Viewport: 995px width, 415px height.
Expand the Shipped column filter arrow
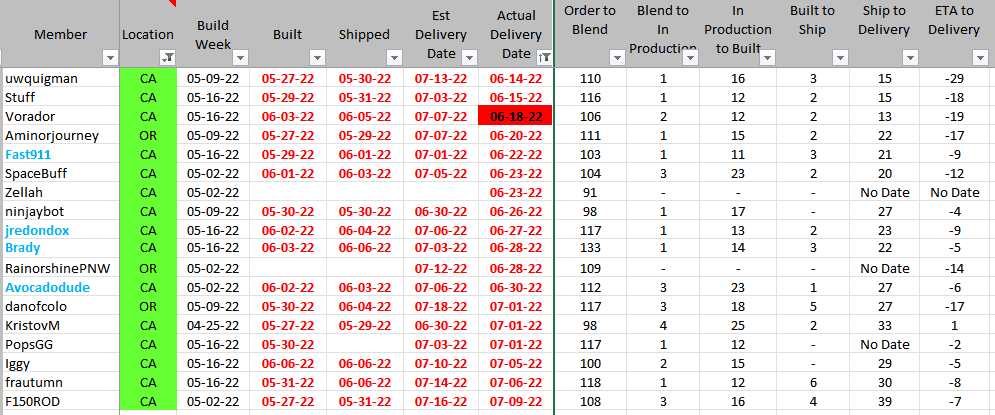pos(392,57)
